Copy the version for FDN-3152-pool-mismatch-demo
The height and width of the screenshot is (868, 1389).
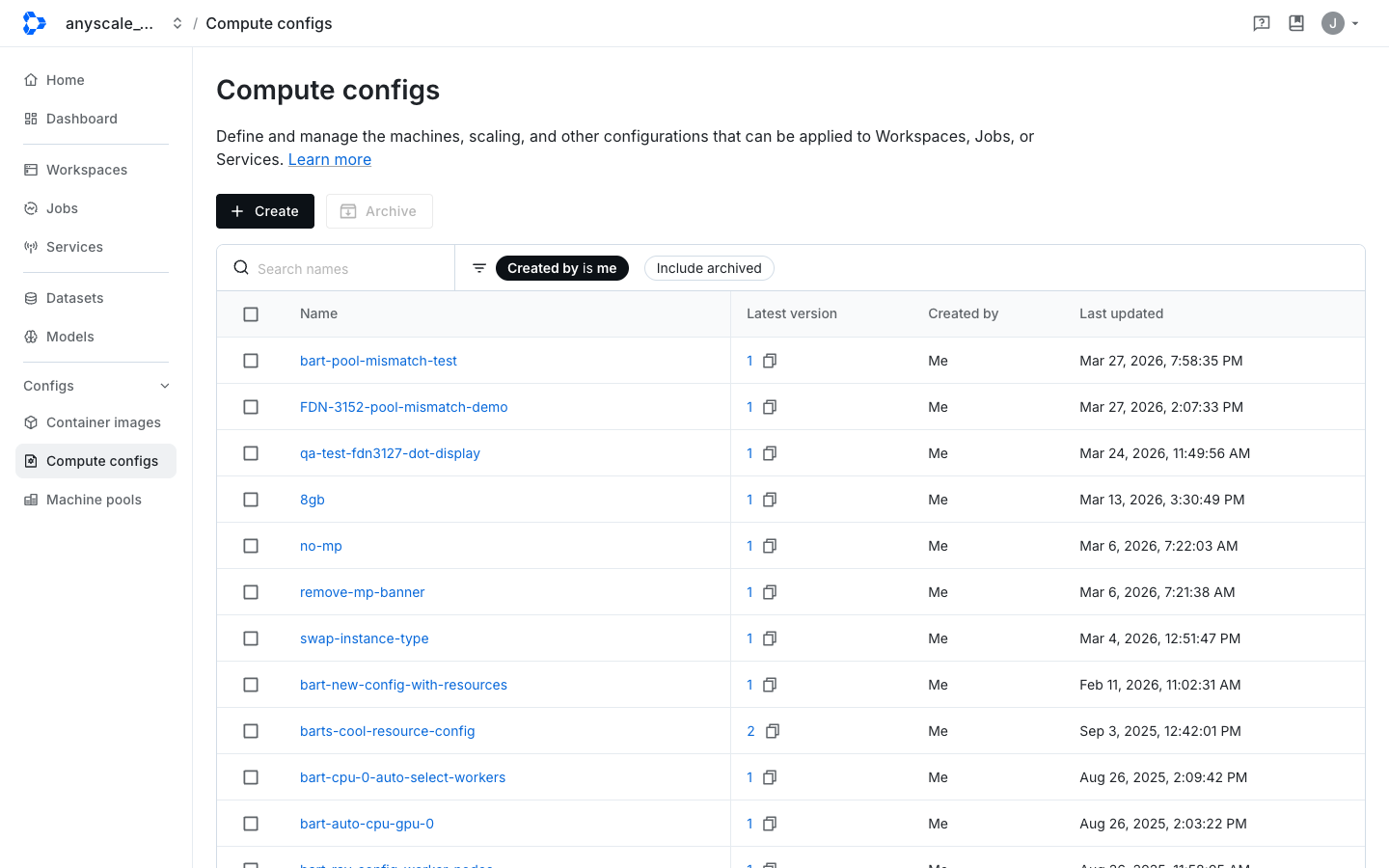pyautogui.click(x=770, y=407)
